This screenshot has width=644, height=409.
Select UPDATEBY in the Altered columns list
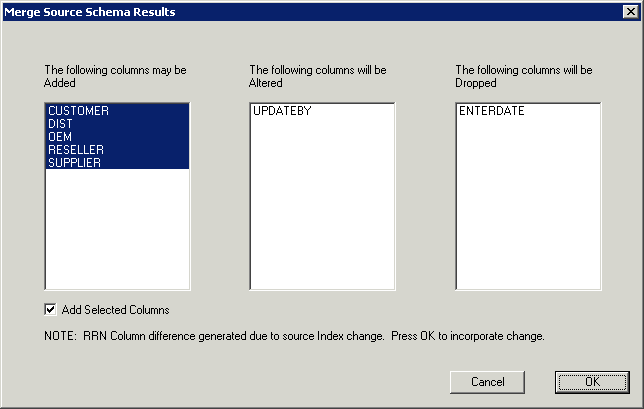pyautogui.click(x=283, y=110)
